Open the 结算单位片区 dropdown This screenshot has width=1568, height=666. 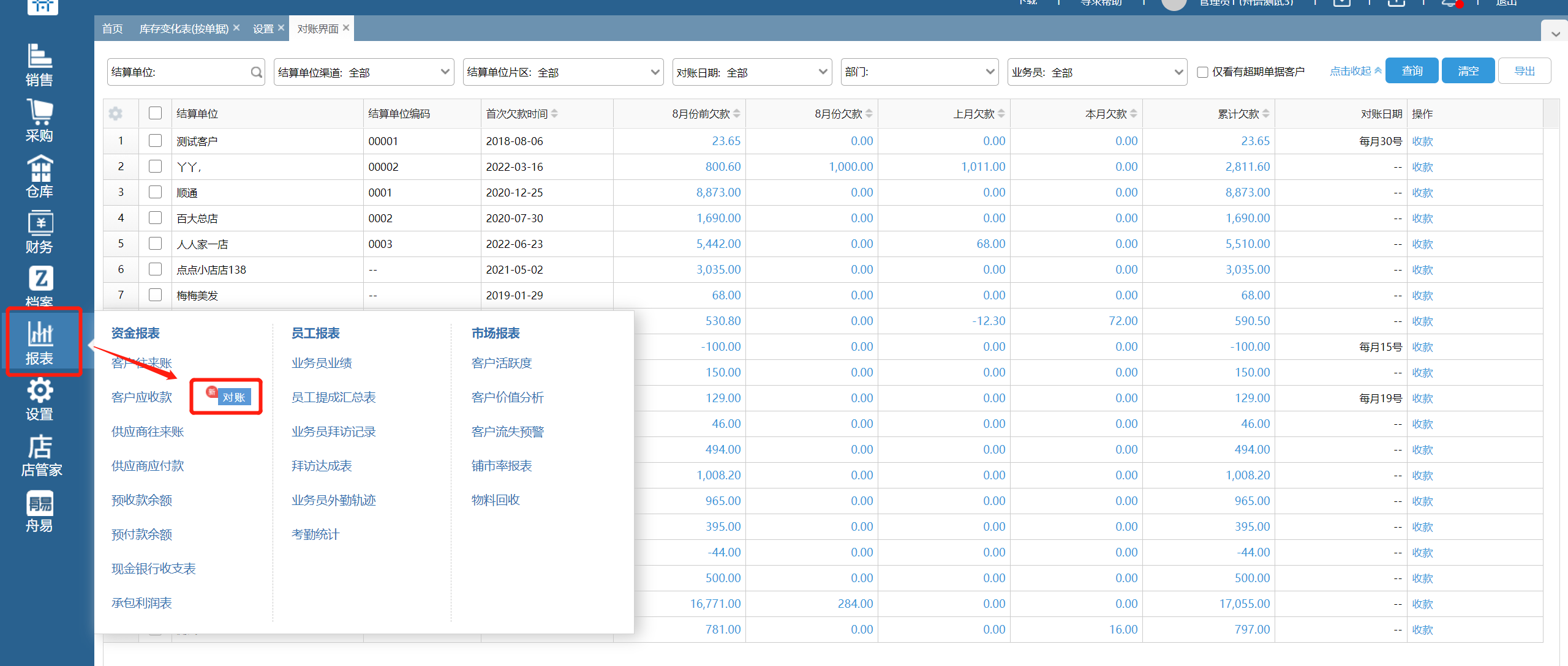pyautogui.click(x=563, y=72)
